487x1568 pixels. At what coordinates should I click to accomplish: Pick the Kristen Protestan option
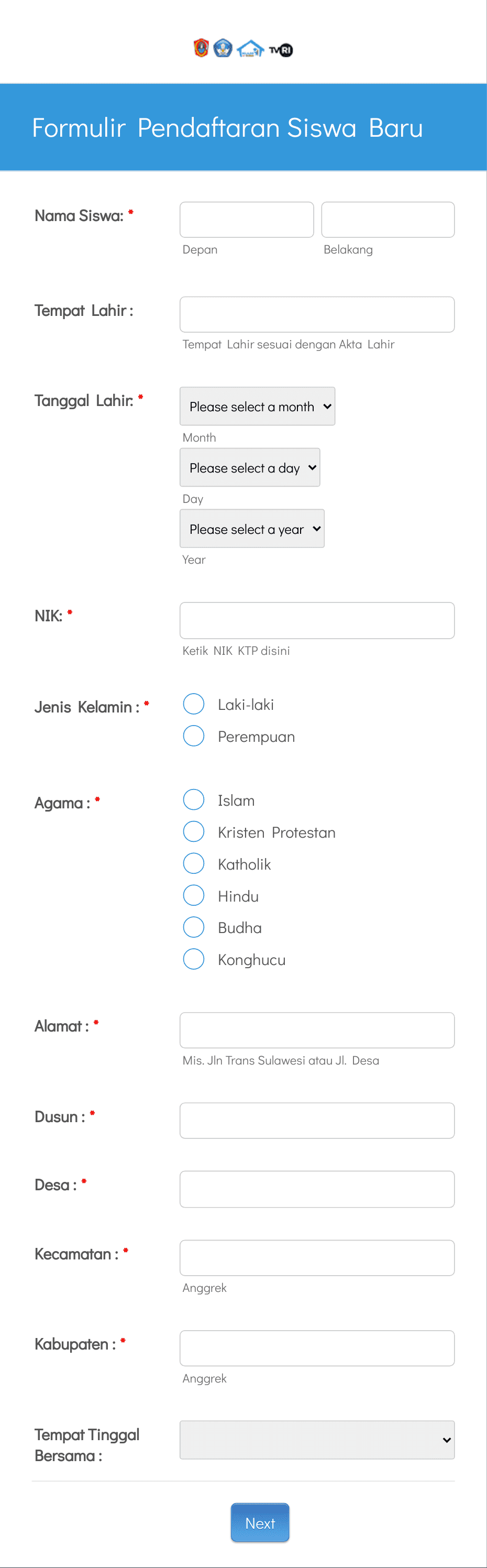point(194,831)
